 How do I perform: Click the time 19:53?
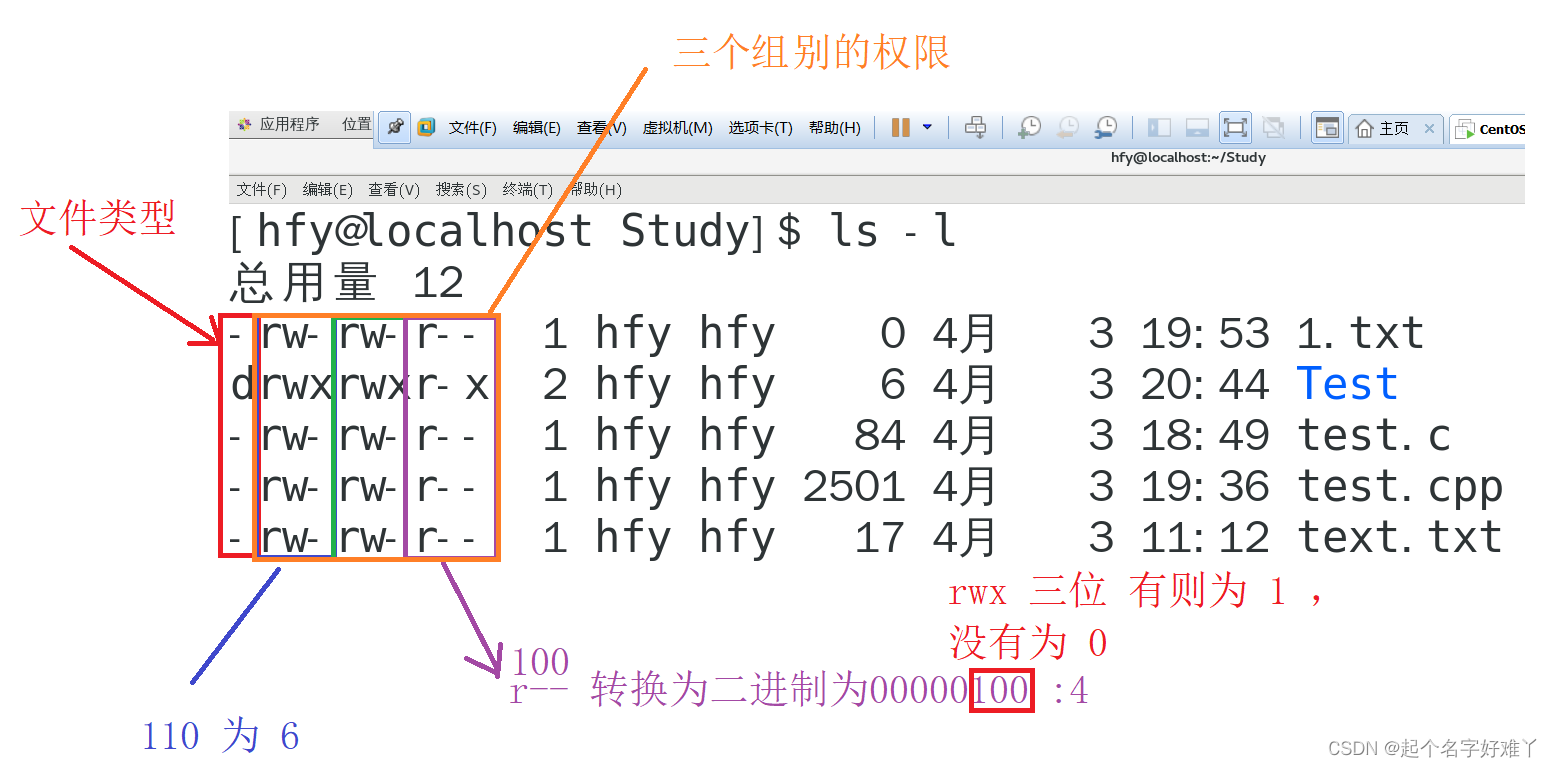[x=1205, y=334]
